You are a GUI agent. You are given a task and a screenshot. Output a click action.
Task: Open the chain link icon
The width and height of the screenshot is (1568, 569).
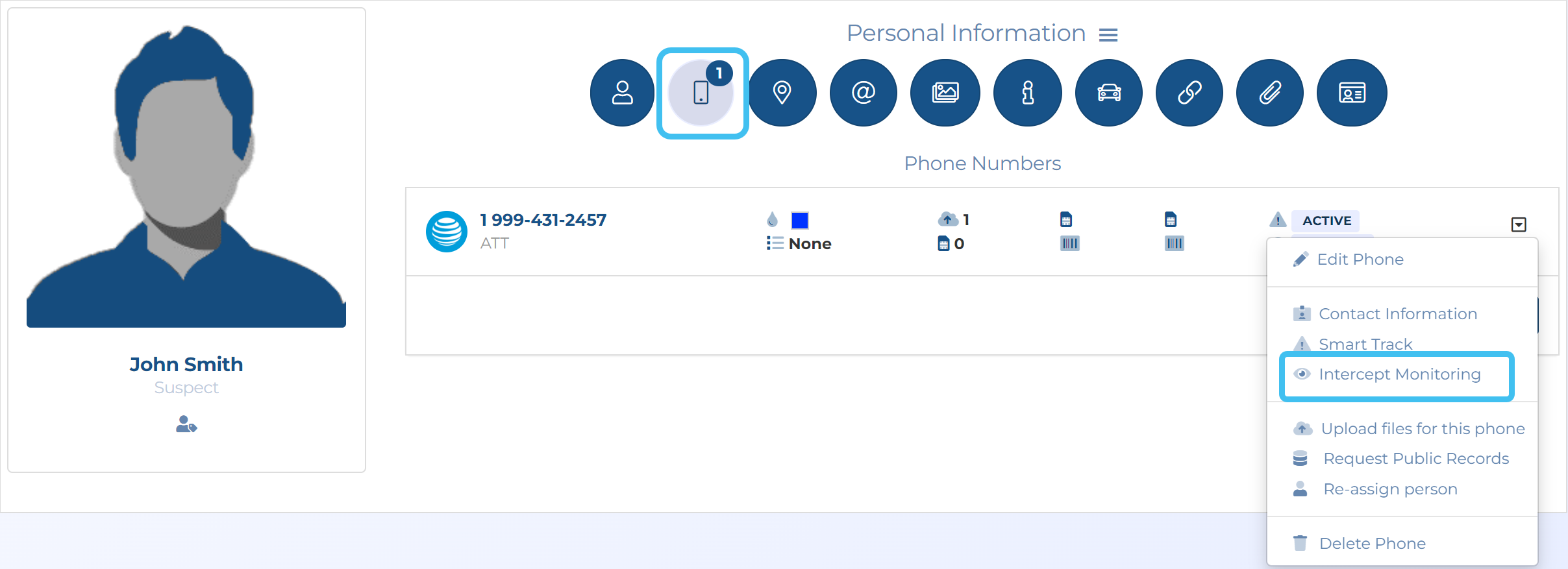(x=1189, y=93)
